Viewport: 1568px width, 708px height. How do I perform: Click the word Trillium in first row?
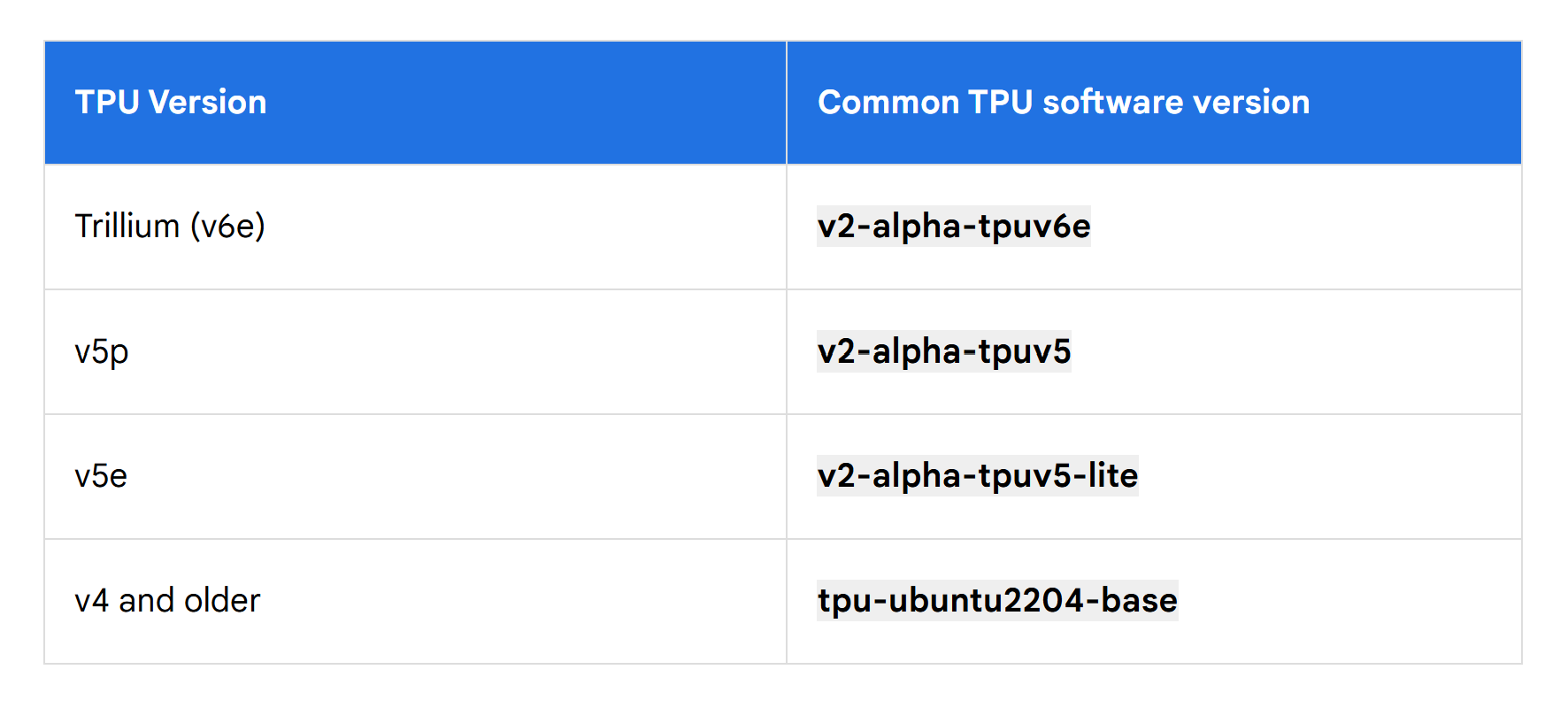[127, 227]
